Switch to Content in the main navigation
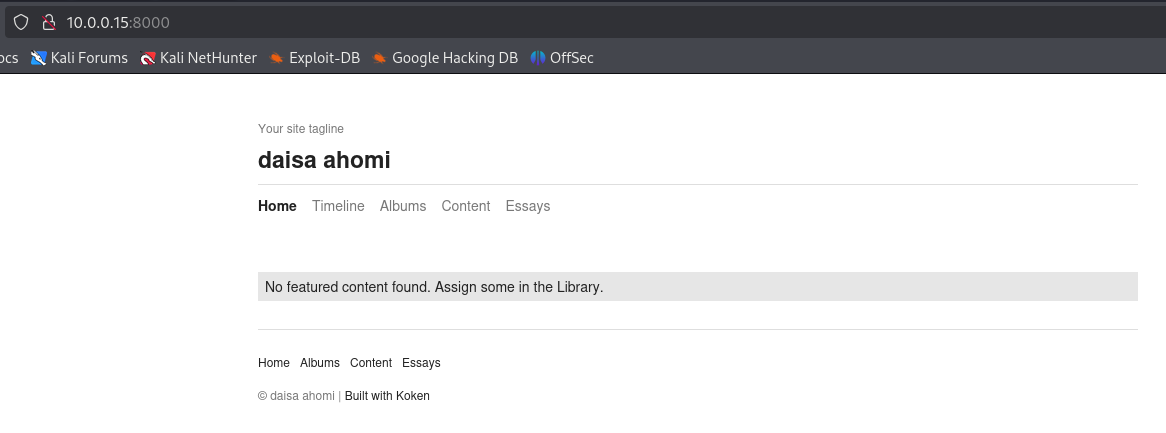The height and width of the screenshot is (433, 1166). click(466, 206)
